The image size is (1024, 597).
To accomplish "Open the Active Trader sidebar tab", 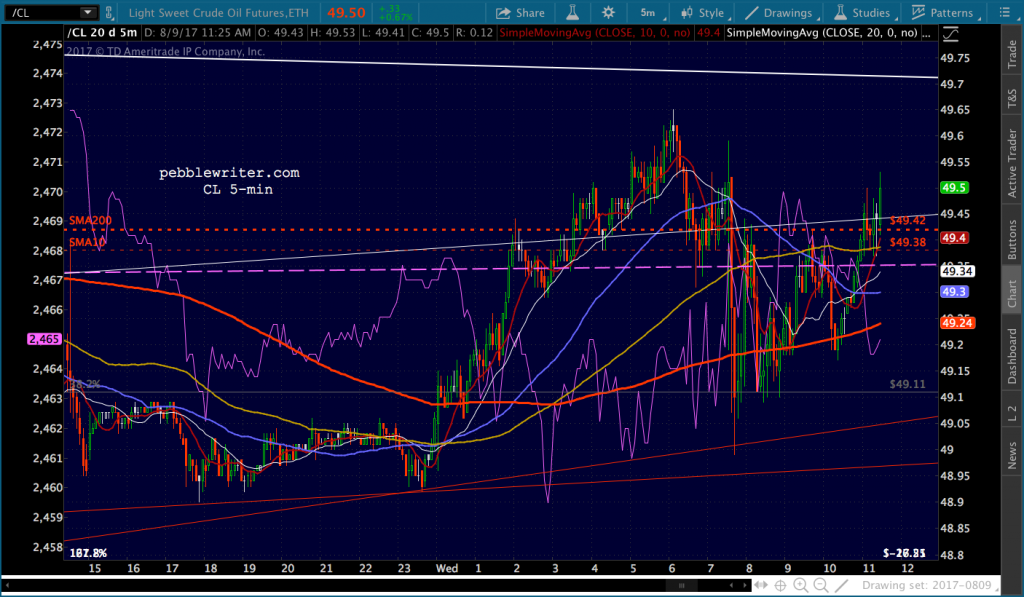I will pyautogui.click(x=1011, y=165).
